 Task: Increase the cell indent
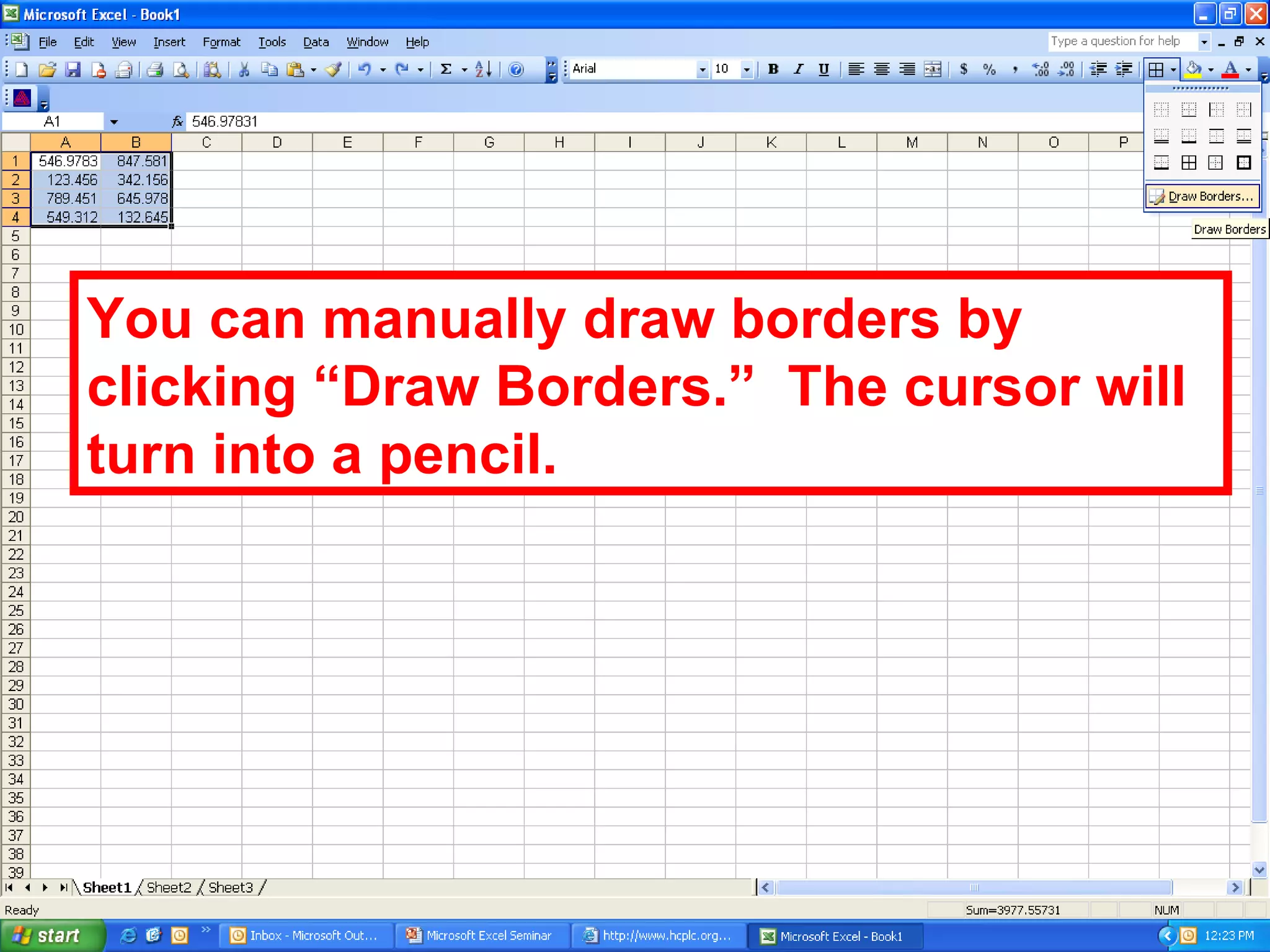(1124, 69)
